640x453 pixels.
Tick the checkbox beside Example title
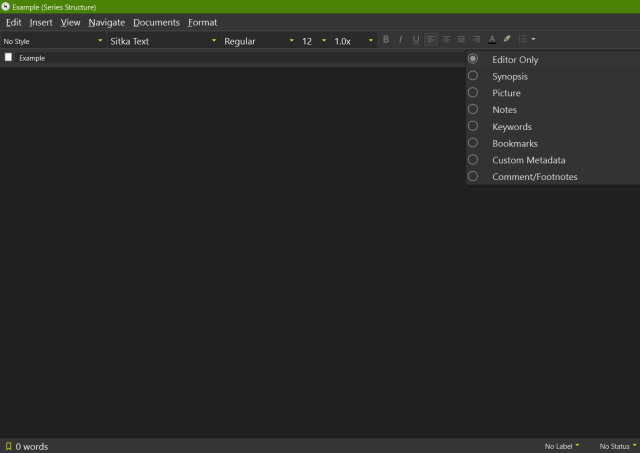9,58
